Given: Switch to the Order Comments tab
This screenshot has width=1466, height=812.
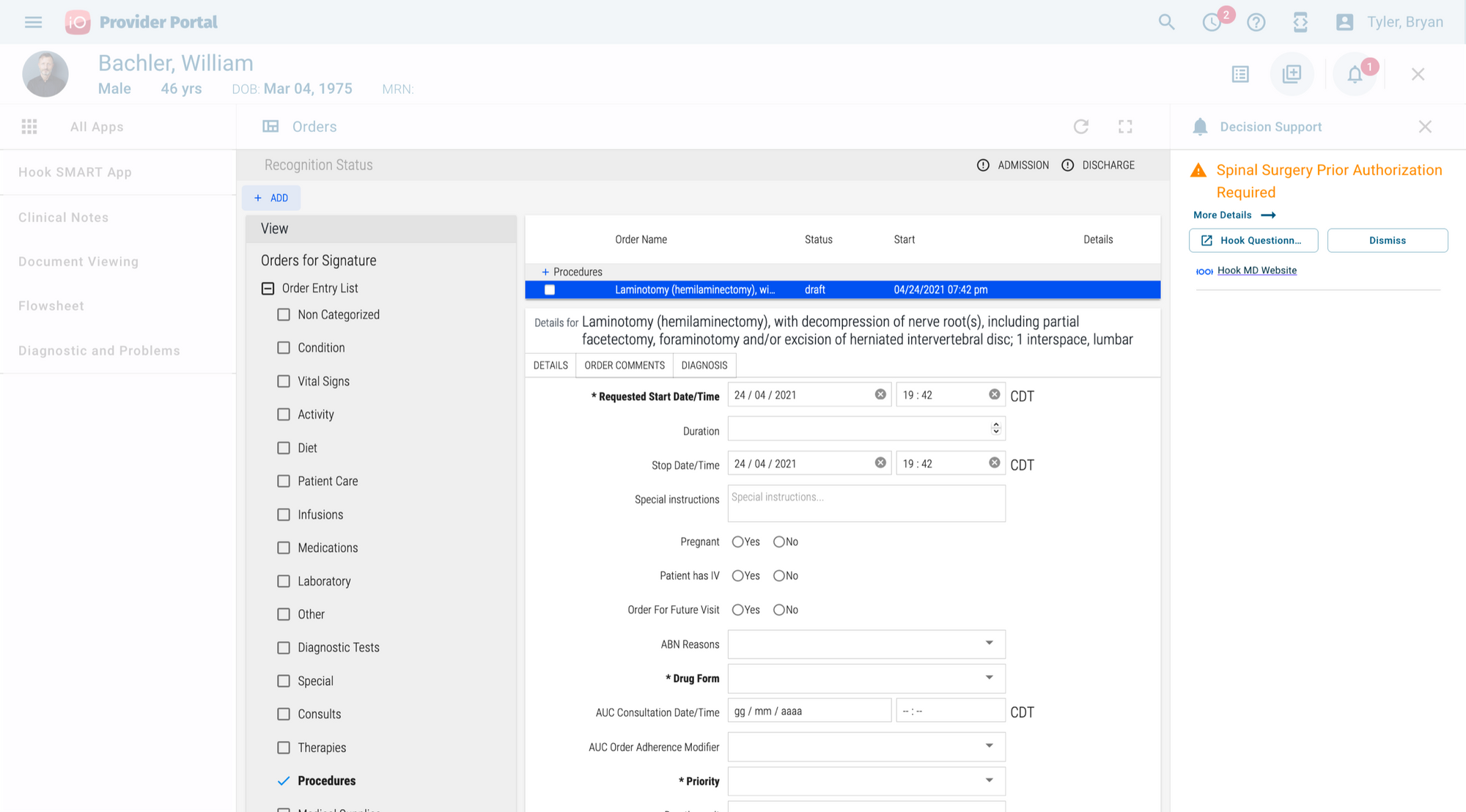Looking at the screenshot, I should (625, 365).
